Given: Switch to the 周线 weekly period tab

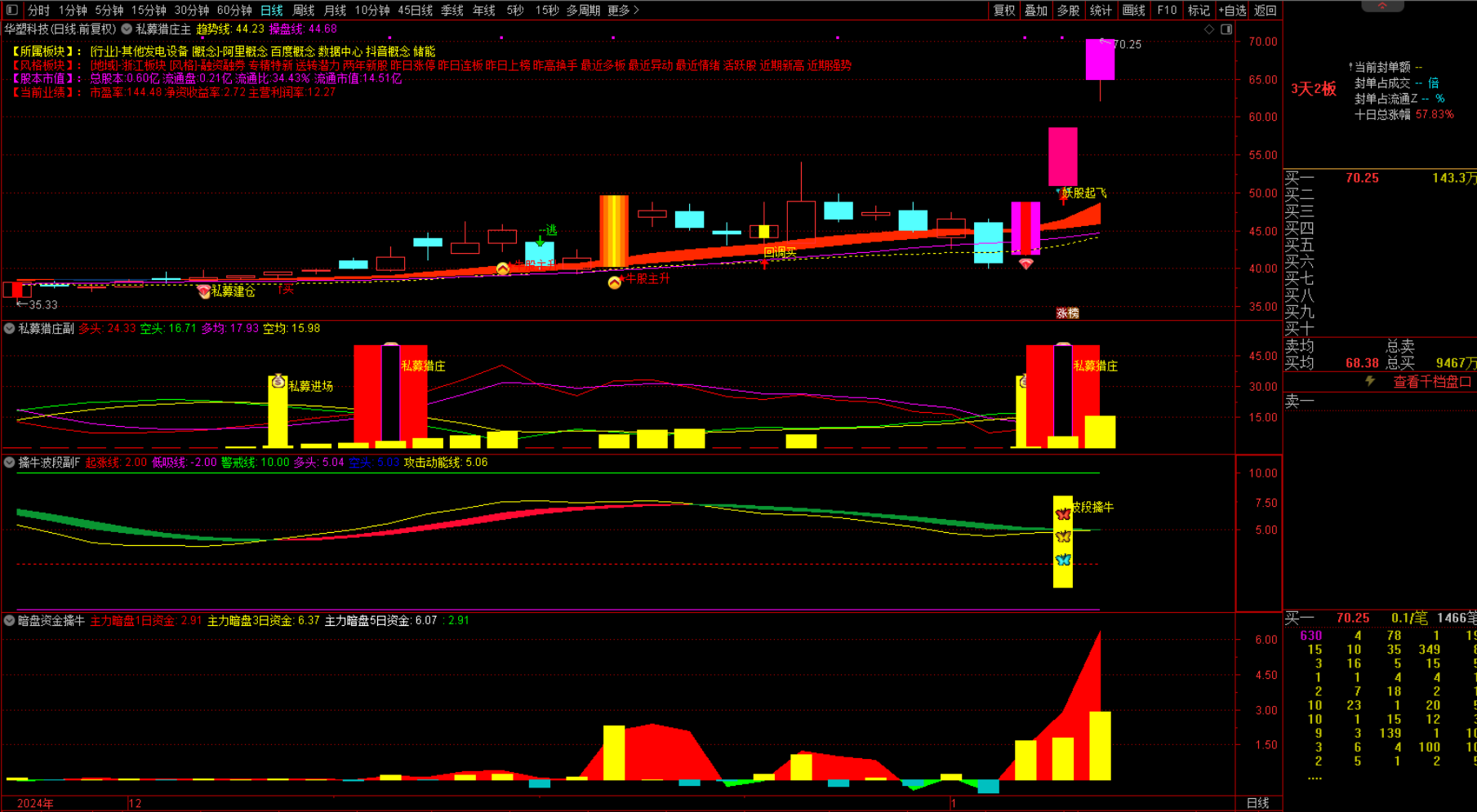Looking at the screenshot, I should pos(303,11).
